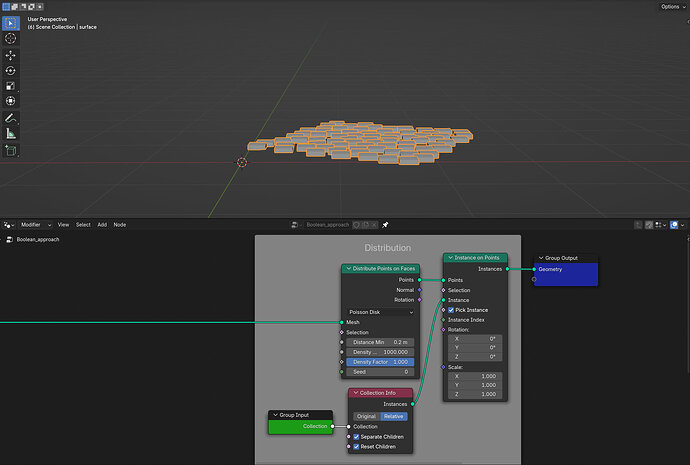Select the Add Cube tool
This screenshot has height=465, width=690.
click(x=10, y=150)
